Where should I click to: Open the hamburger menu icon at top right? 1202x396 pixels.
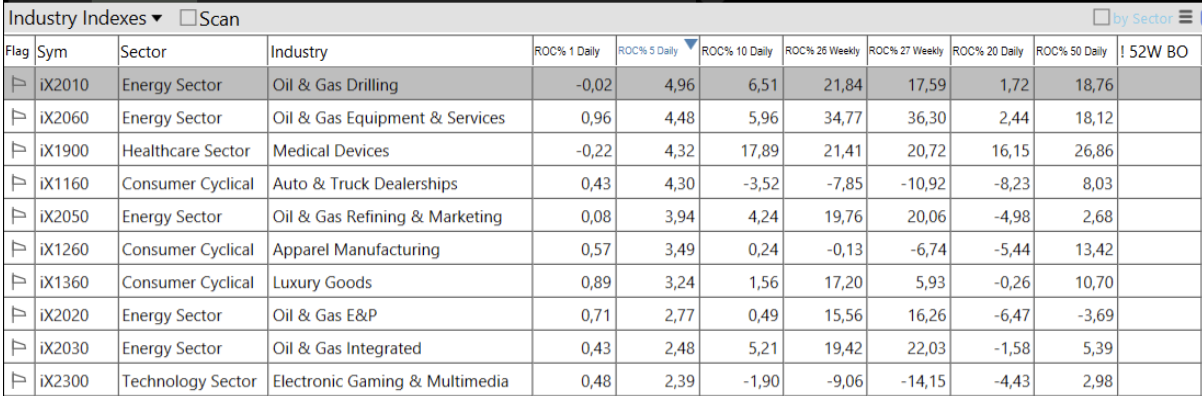pyautogui.click(x=1185, y=17)
